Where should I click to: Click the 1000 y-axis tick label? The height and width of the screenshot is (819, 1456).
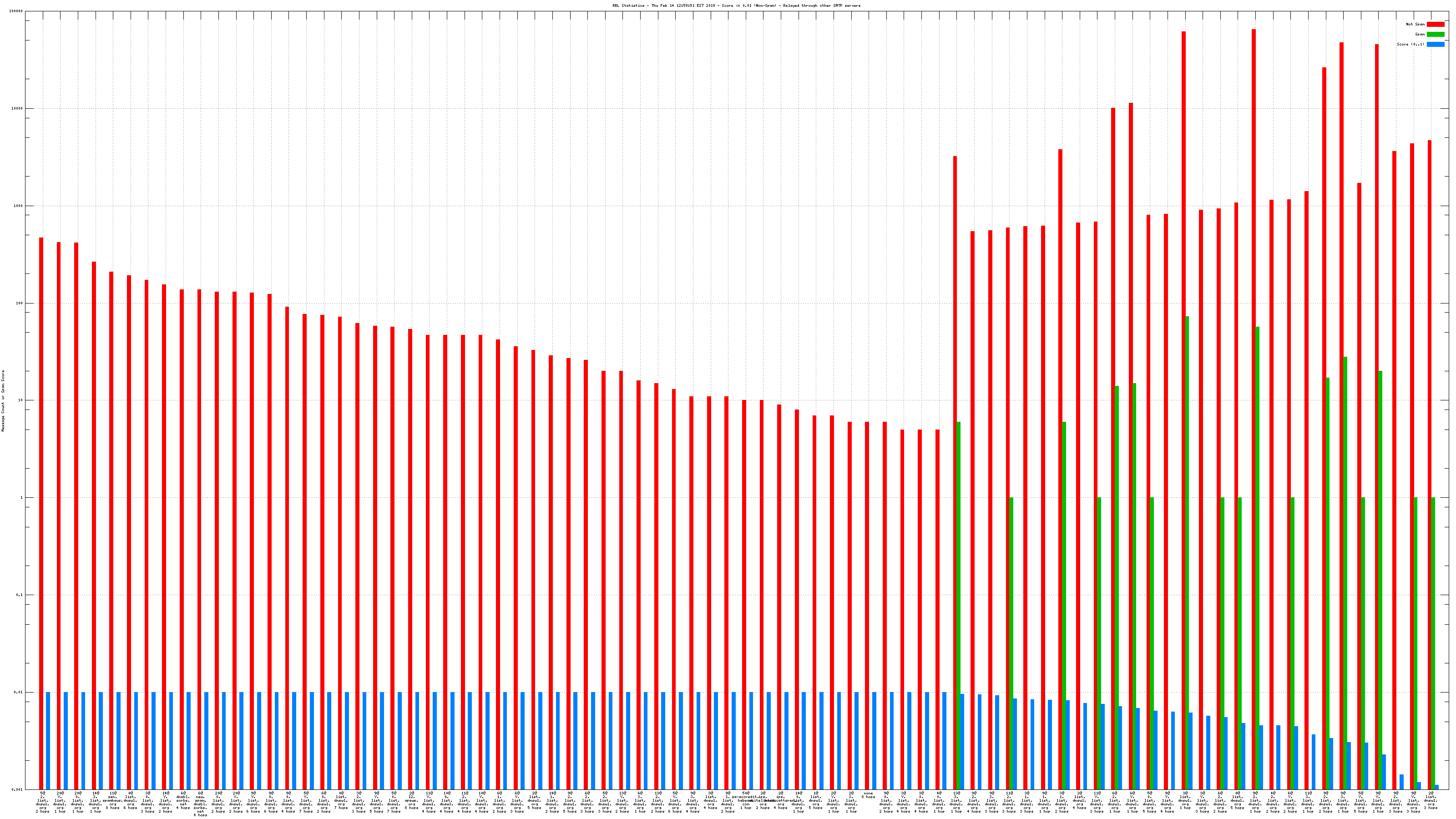pyautogui.click(x=19, y=206)
